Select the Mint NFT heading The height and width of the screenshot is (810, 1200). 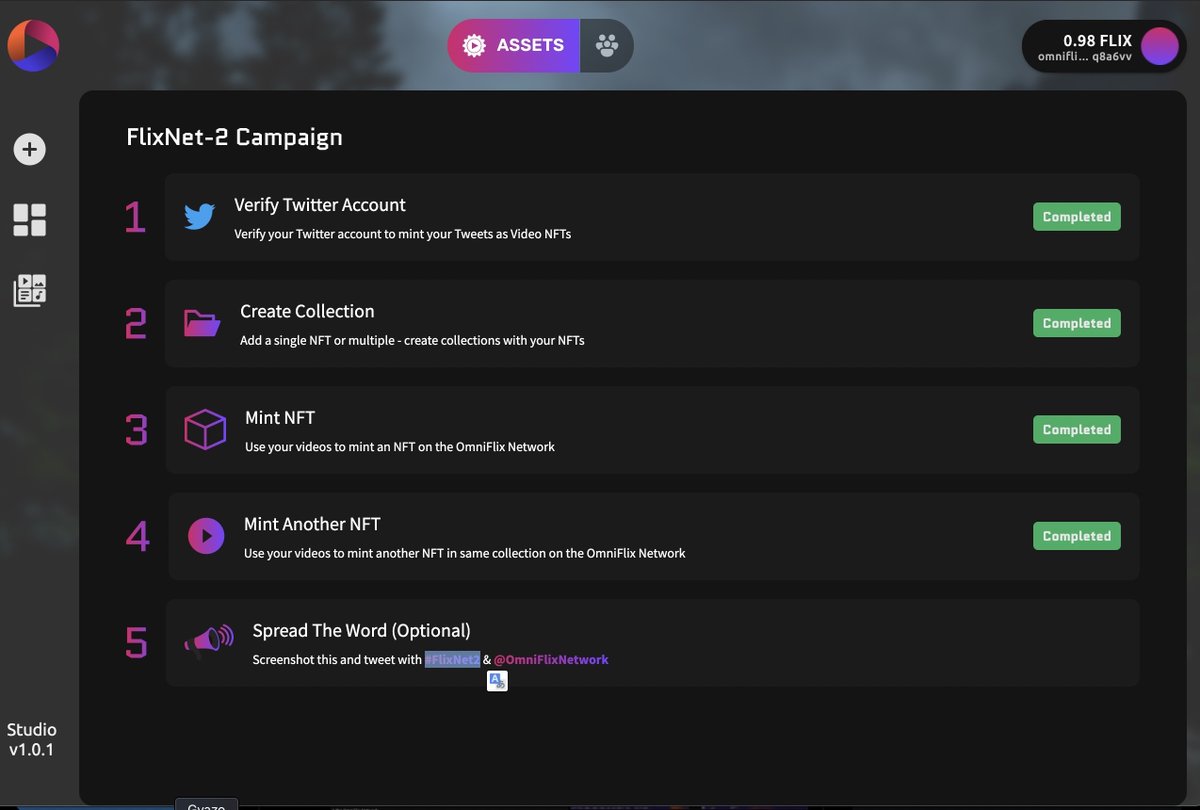click(280, 418)
